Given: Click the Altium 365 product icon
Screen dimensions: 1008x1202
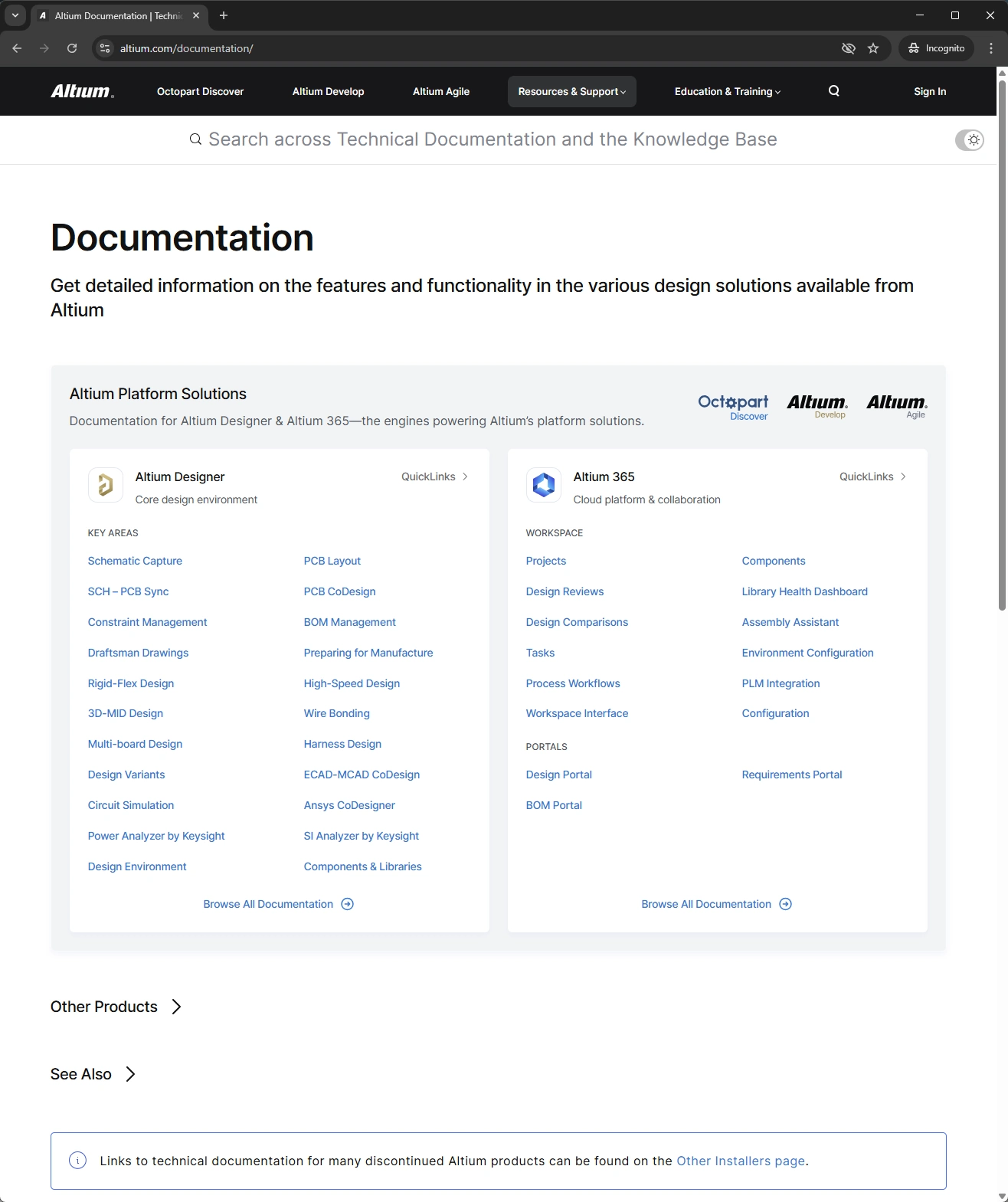Looking at the screenshot, I should click(x=544, y=485).
